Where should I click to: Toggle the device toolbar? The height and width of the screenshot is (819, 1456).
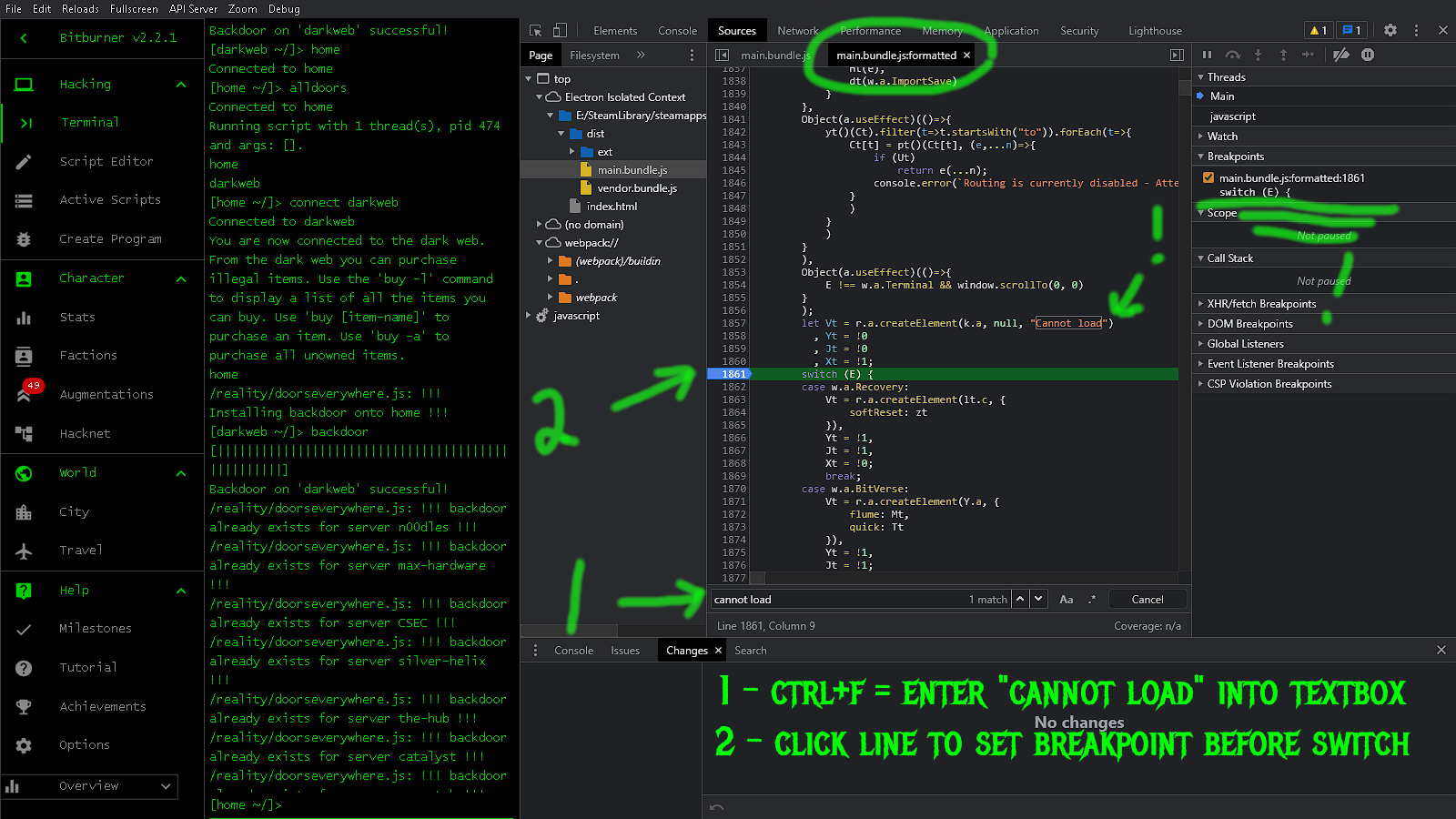click(560, 31)
